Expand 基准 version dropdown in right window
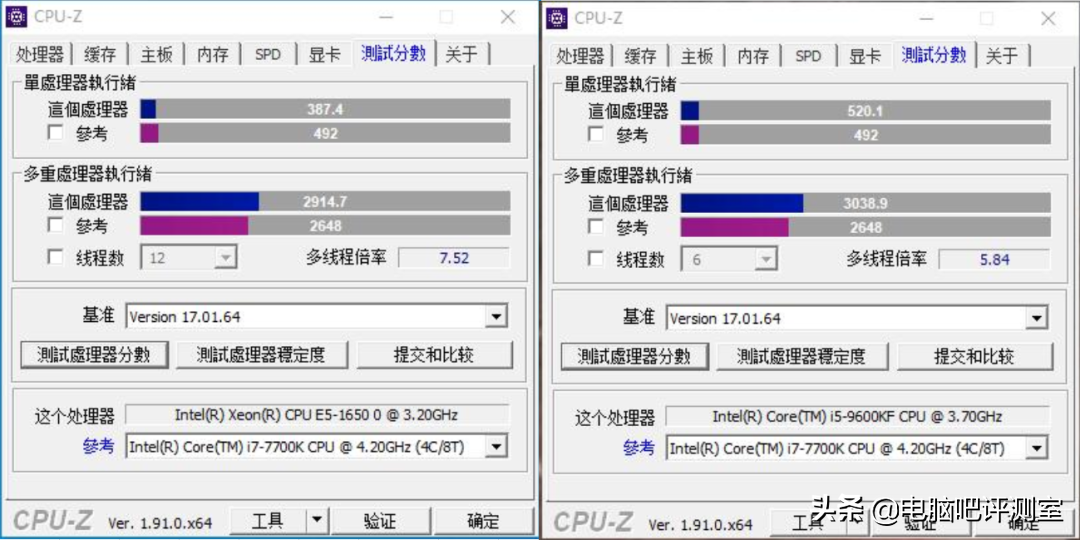Screen dimensions: 1080x540 pos(1036,318)
